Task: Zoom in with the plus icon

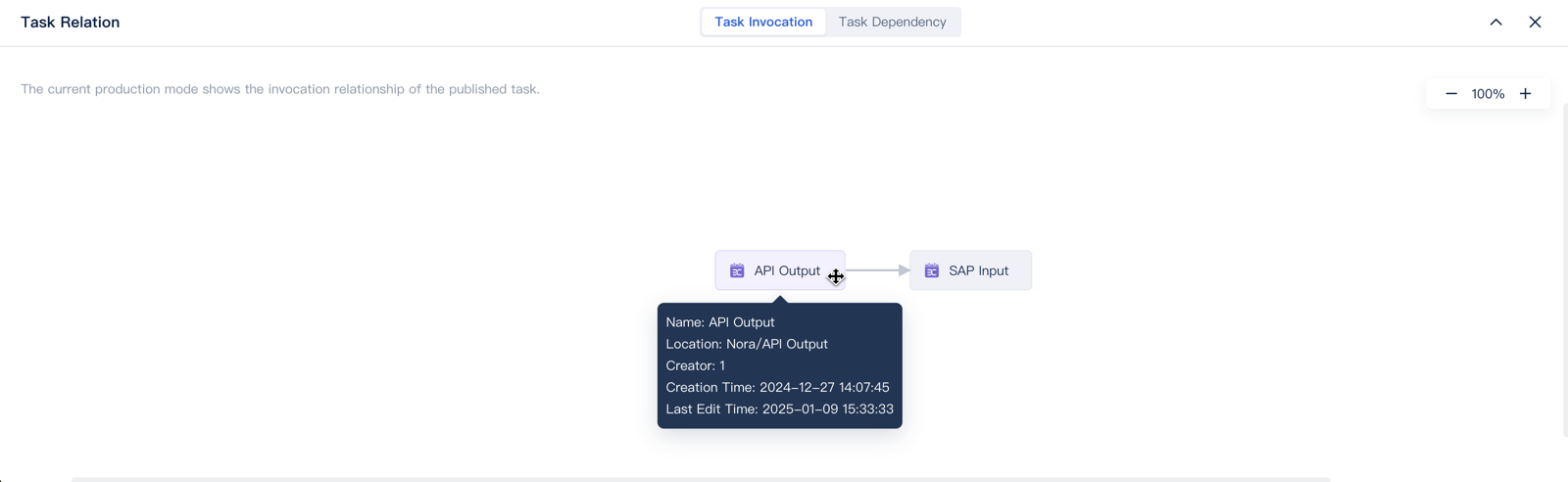Action: (x=1526, y=94)
